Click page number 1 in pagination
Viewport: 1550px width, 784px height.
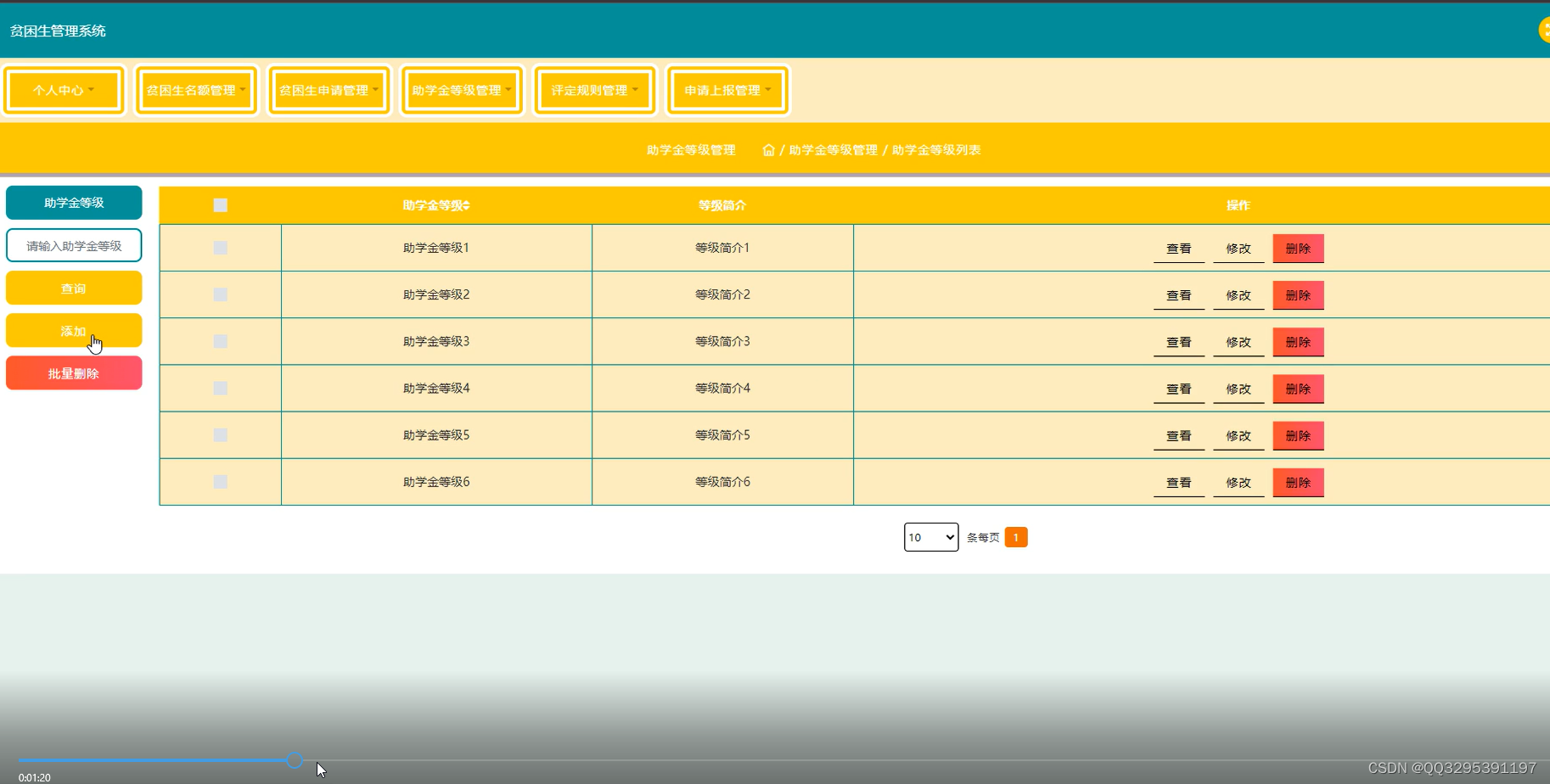(x=1016, y=537)
